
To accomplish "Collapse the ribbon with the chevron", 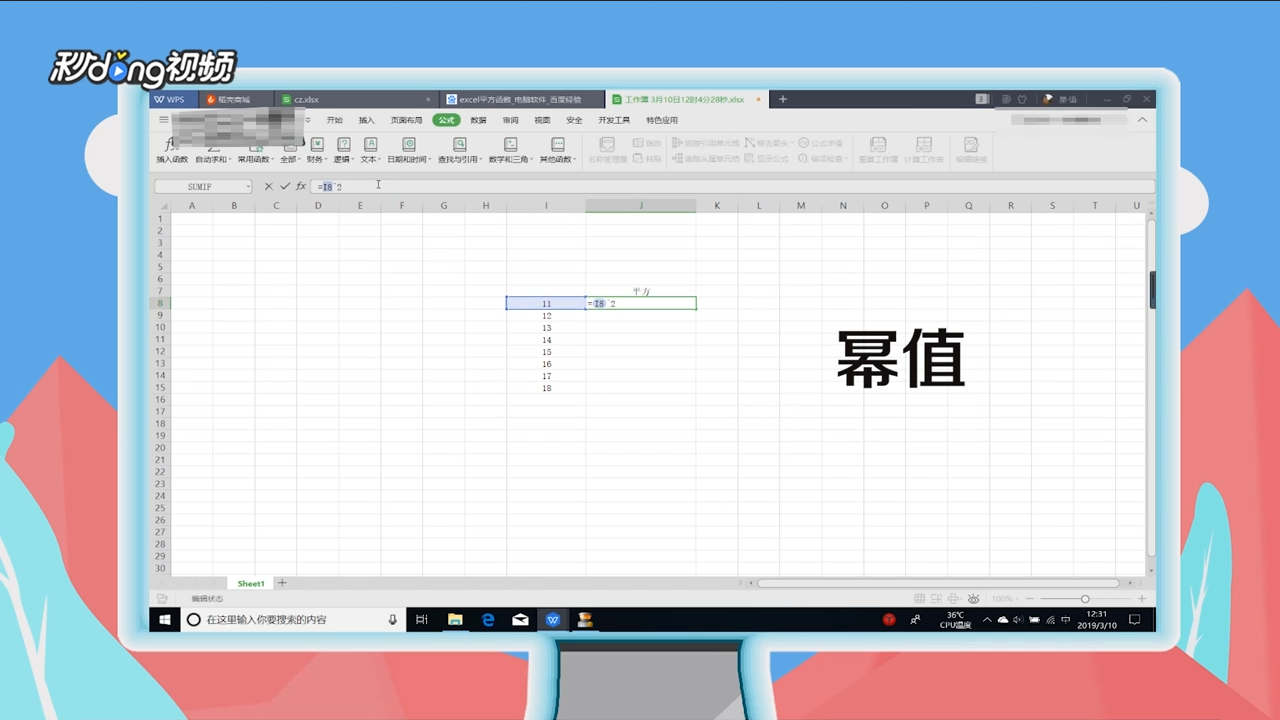I will (x=1142, y=120).
